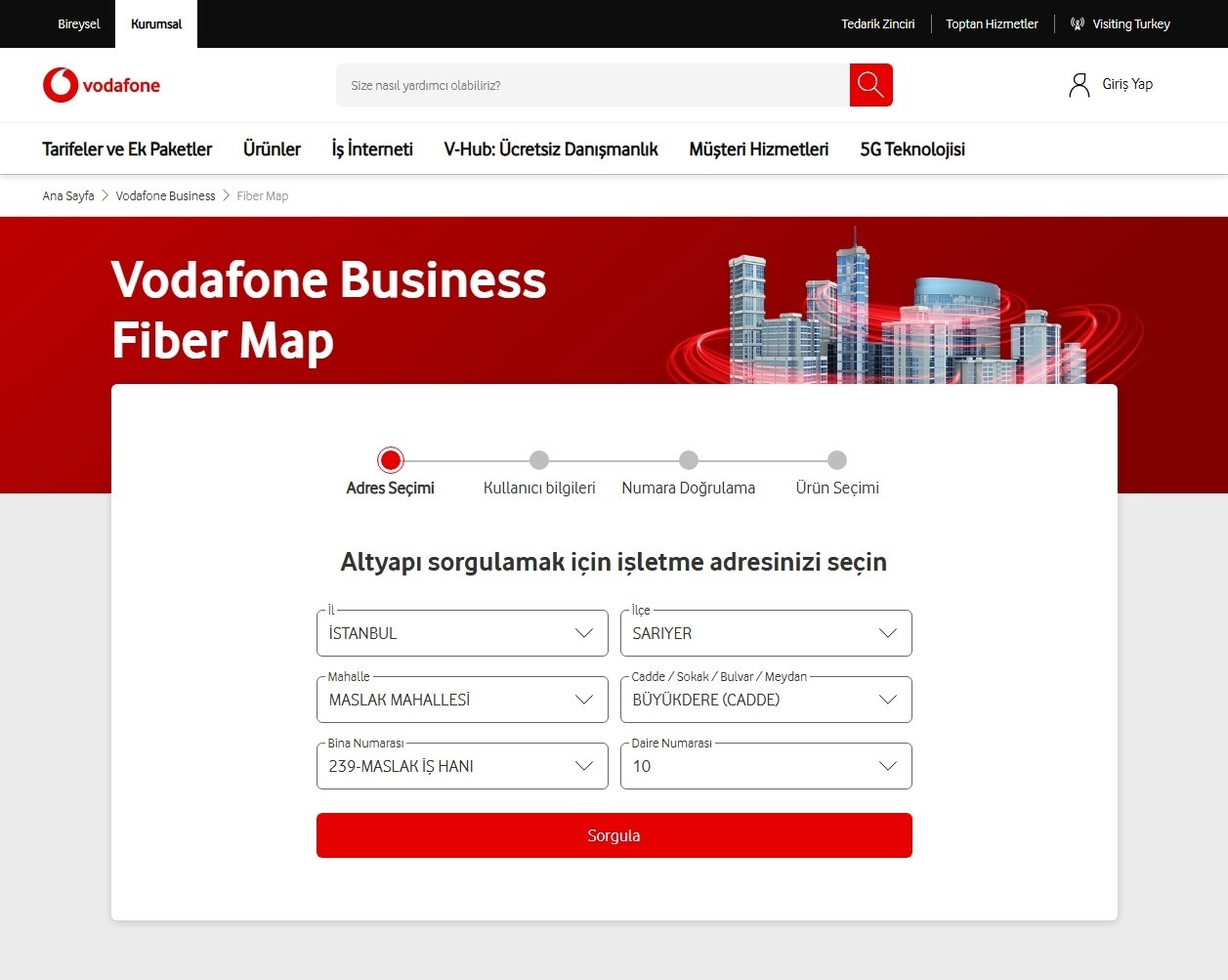Open the Tarifeler ve Ek Paketler menu
Viewport: 1228px width, 980px height.
pyautogui.click(x=126, y=149)
